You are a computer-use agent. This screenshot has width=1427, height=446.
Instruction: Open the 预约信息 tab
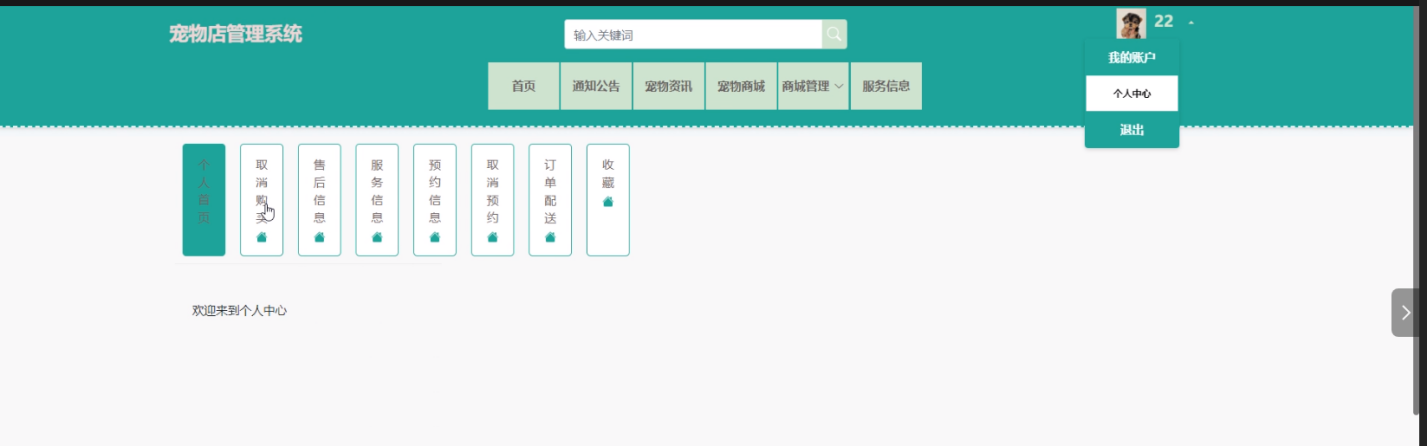(435, 200)
